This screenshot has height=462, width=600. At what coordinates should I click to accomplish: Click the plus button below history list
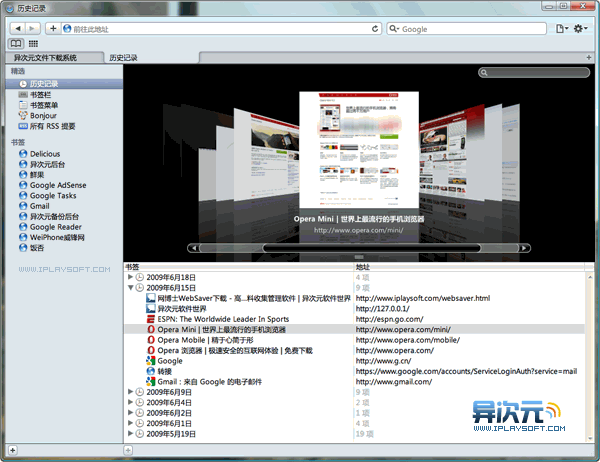tap(128, 450)
